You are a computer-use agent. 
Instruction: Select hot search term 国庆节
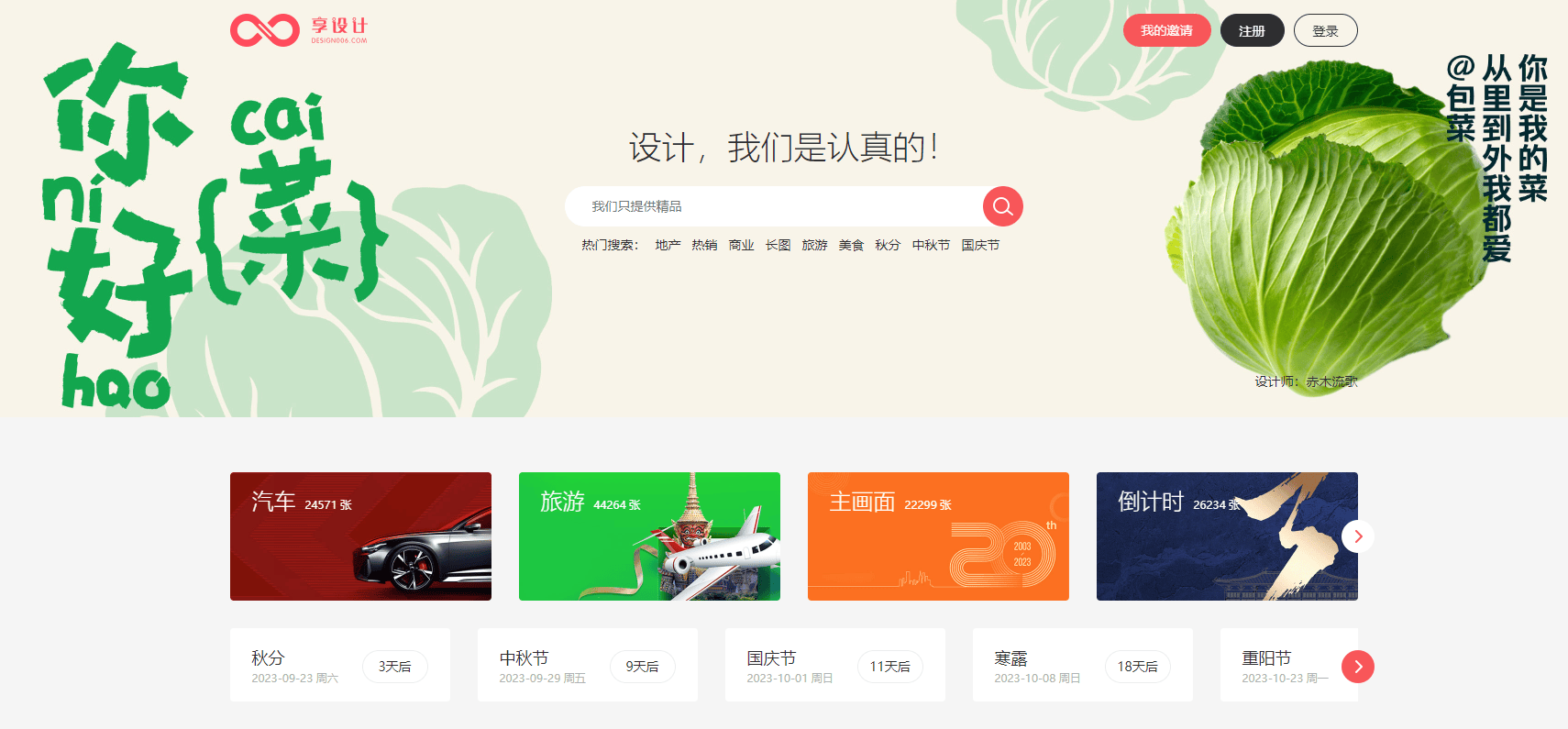[x=980, y=246]
